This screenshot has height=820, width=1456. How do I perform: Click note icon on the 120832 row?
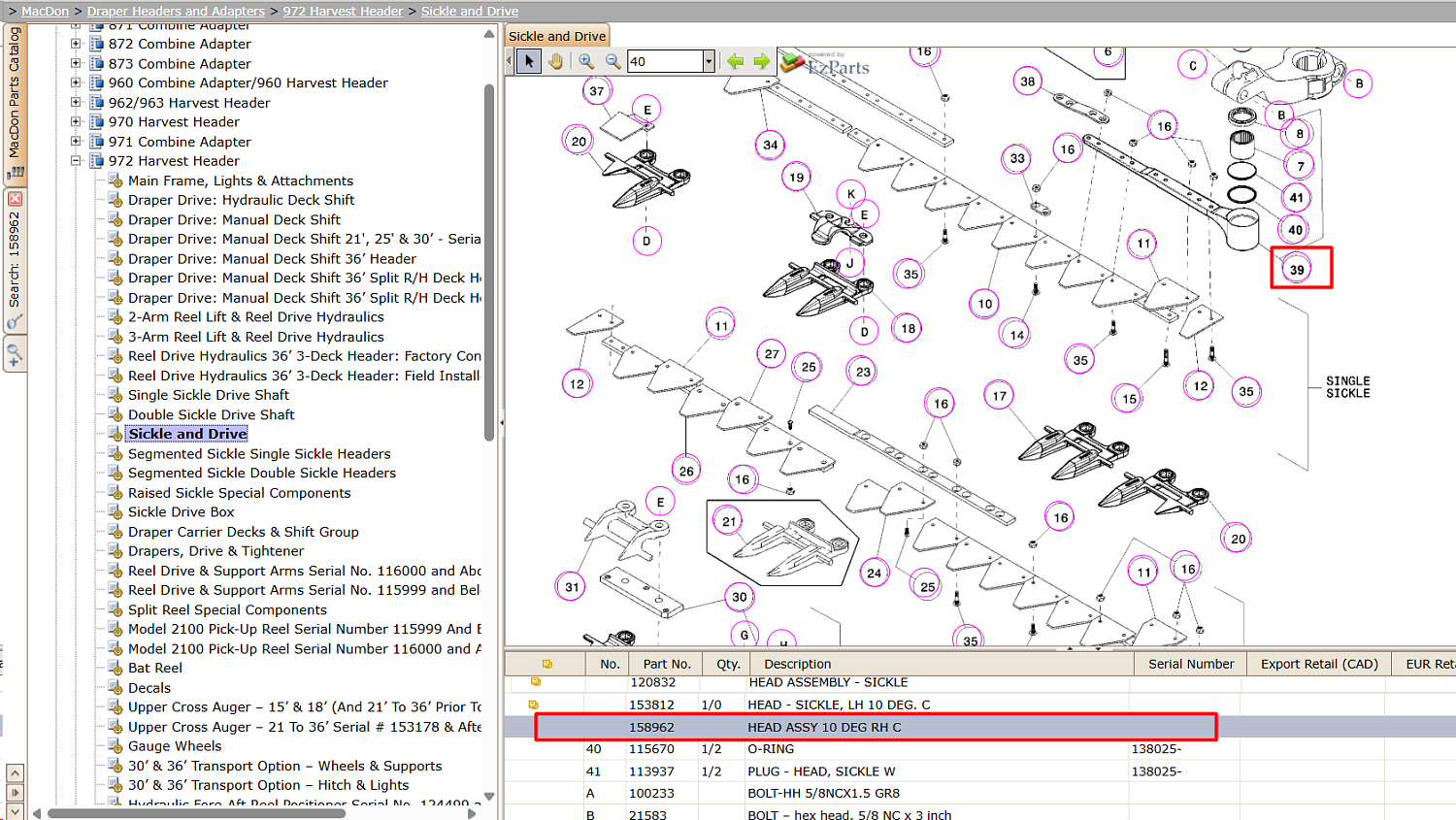(x=535, y=682)
